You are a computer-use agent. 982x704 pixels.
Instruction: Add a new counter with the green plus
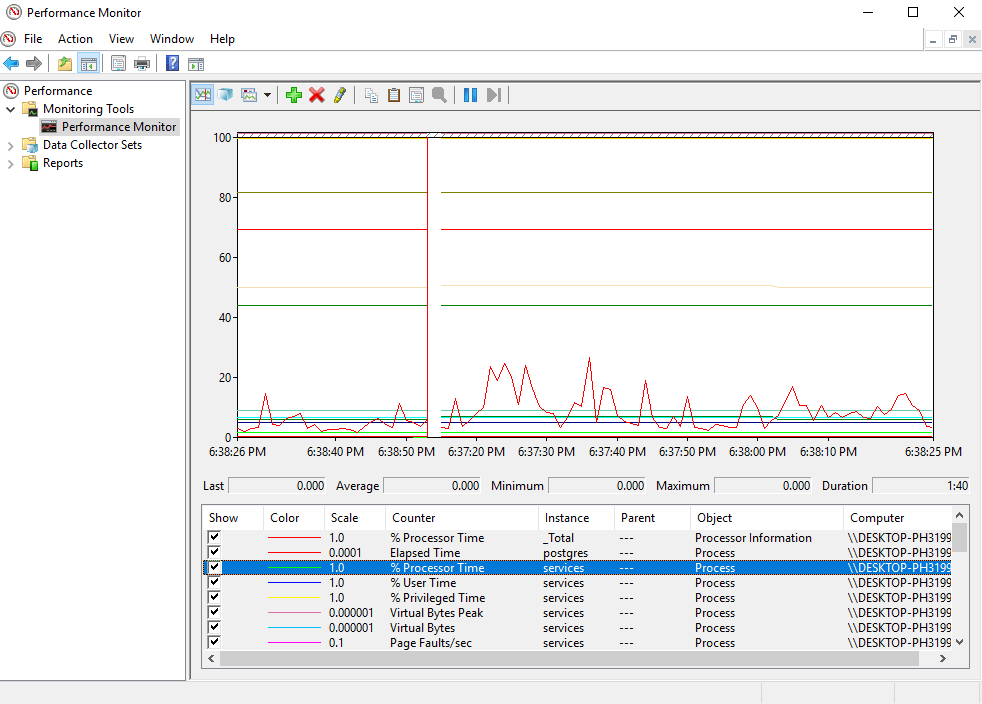[x=293, y=94]
